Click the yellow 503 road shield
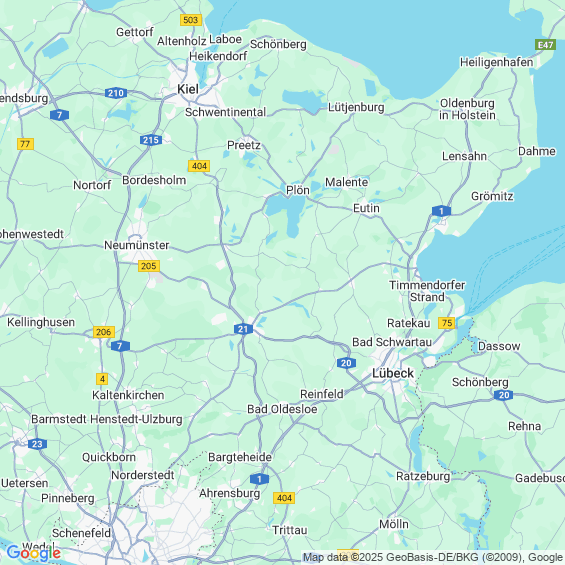The image size is (565, 565). (x=191, y=20)
